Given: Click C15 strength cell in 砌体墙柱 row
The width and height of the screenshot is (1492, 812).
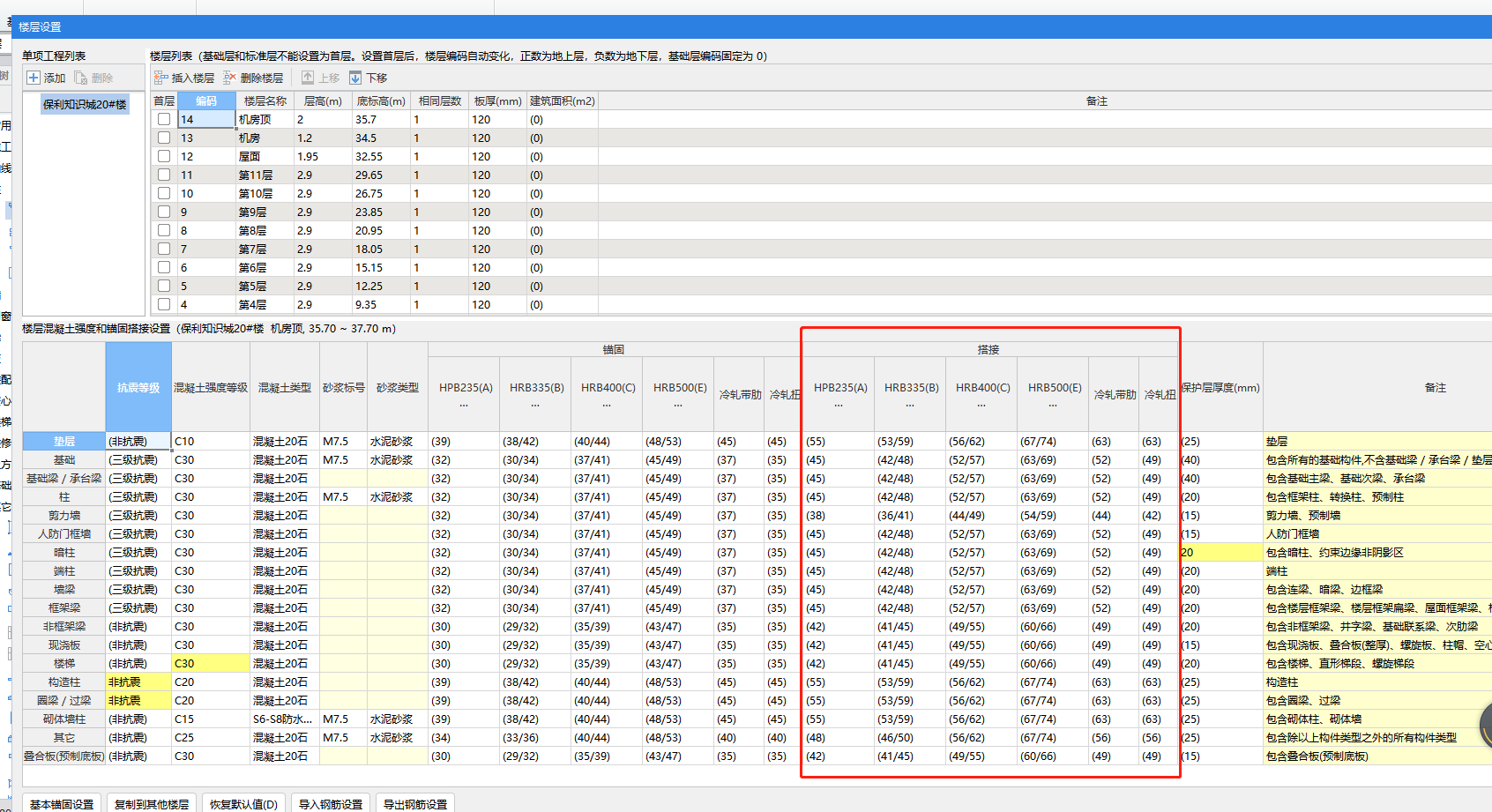Looking at the screenshot, I should click(211, 719).
